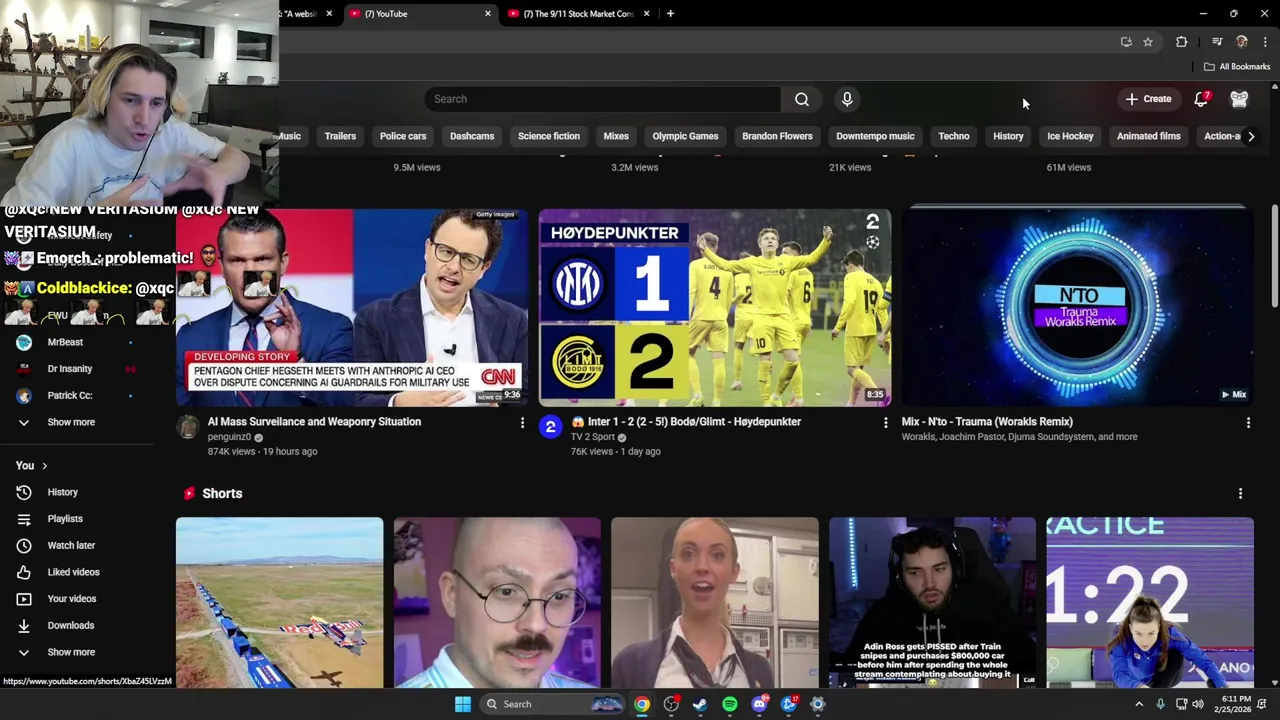This screenshot has height=720, width=1280.
Task: Open Chrome extensions puzzle icon
Action: 1181,42
